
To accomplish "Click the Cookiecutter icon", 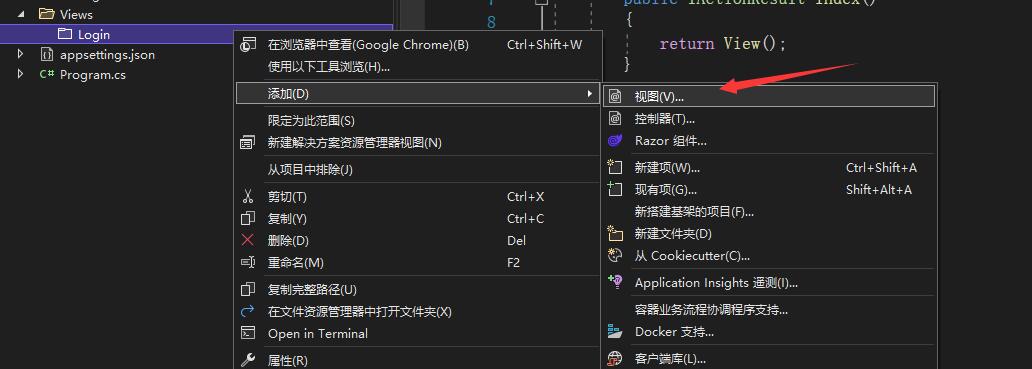I will (615, 255).
